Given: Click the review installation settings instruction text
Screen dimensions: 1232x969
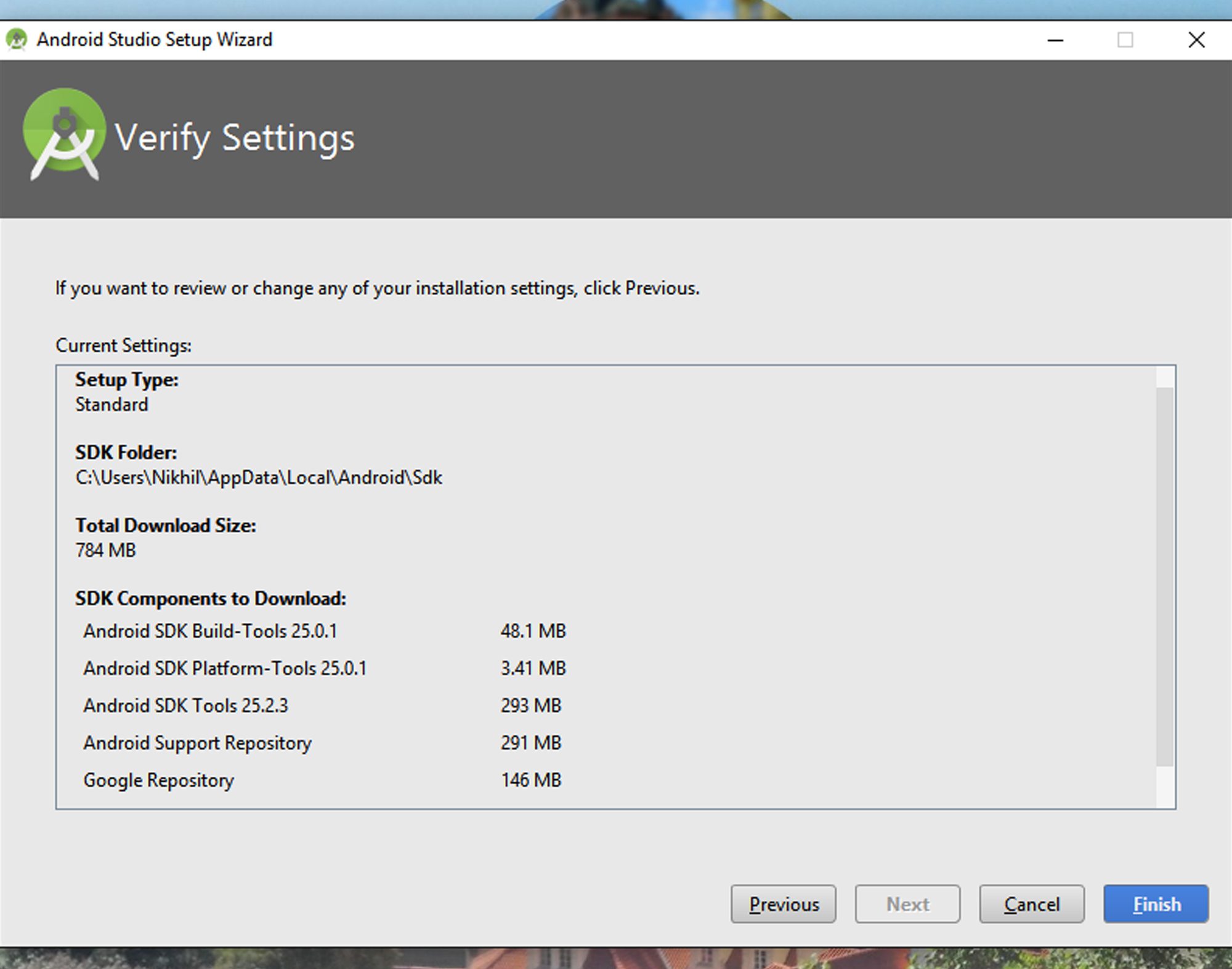Looking at the screenshot, I should (378, 288).
